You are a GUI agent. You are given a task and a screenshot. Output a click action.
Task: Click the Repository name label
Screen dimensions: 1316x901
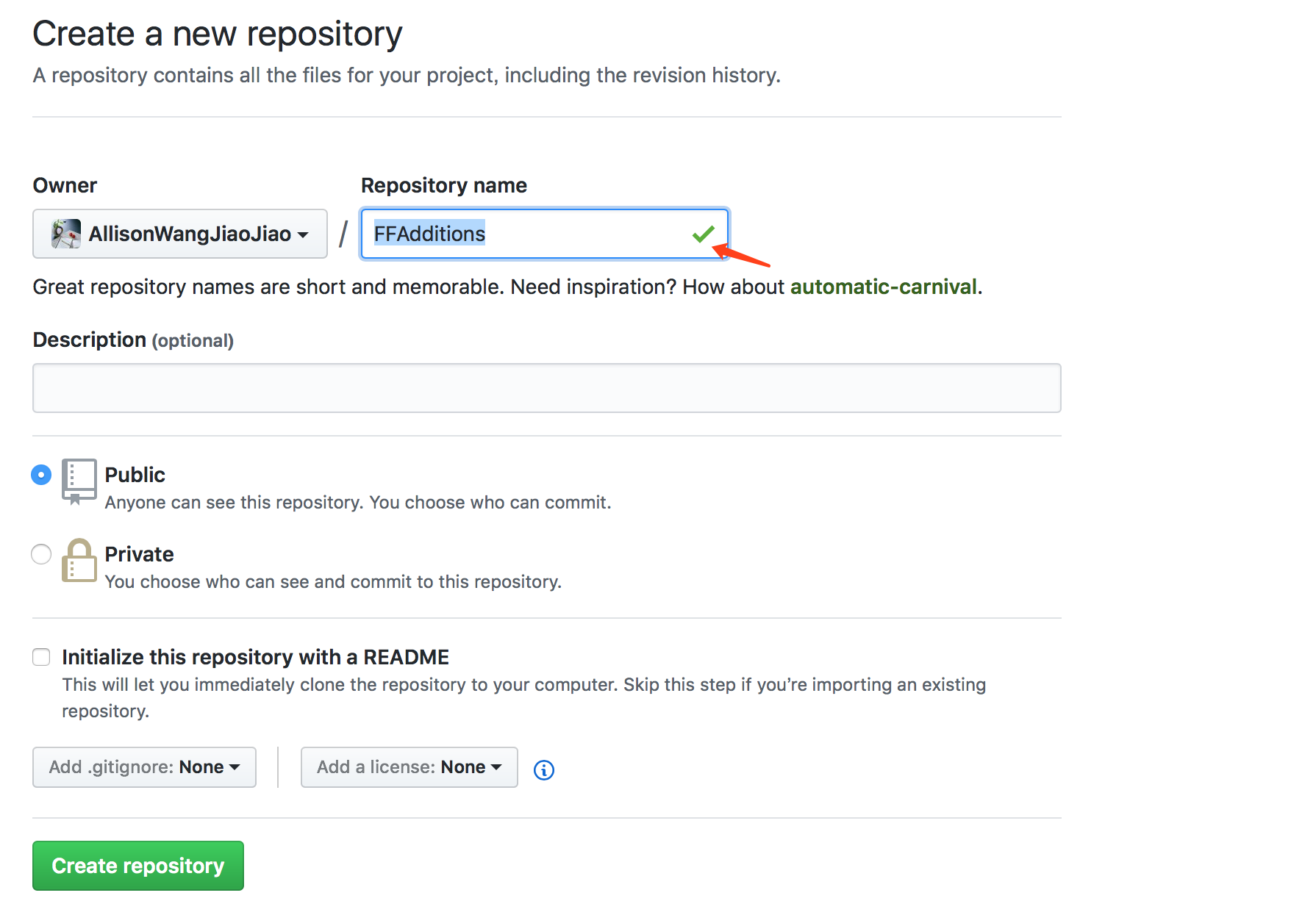(444, 185)
